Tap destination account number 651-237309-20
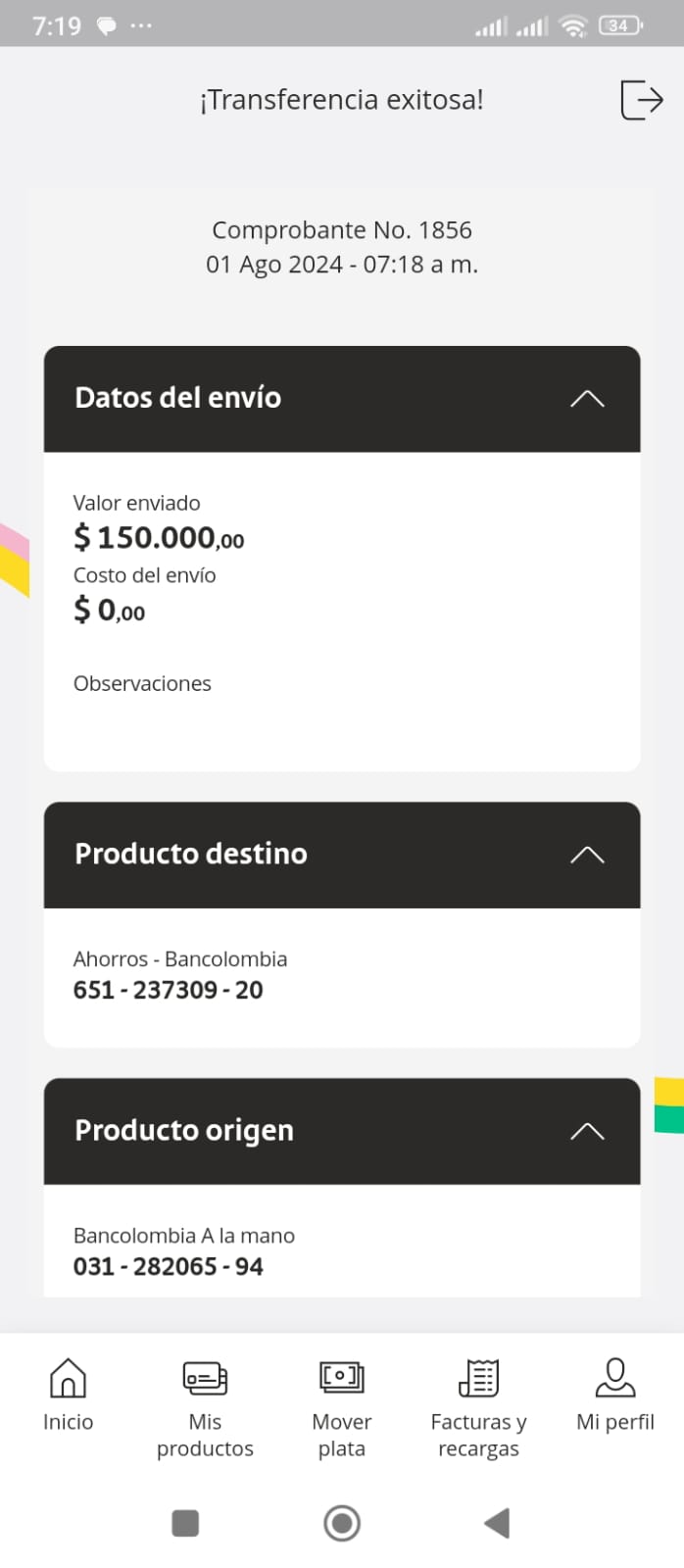 (x=169, y=990)
